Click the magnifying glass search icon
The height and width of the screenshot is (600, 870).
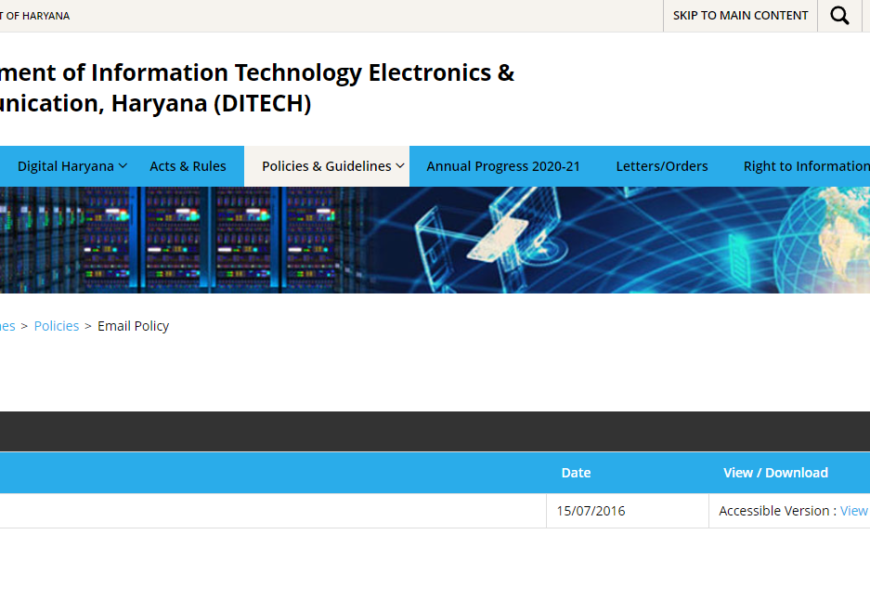[840, 16]
